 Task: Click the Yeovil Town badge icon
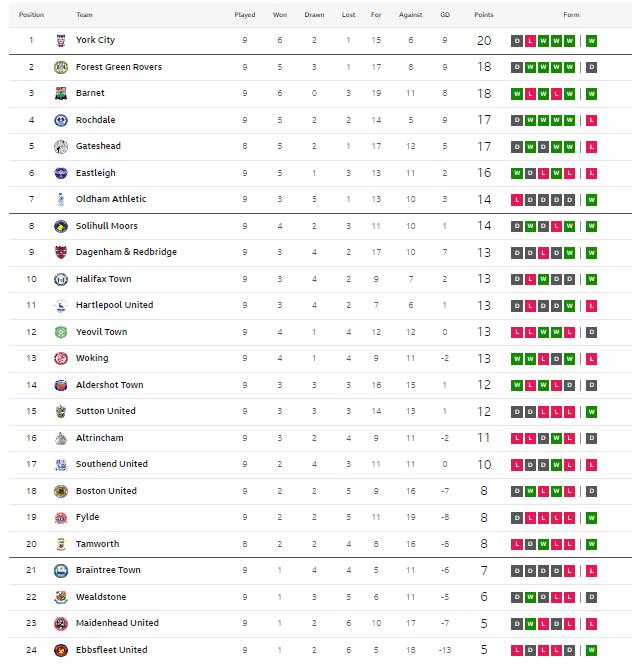[60, 332]
